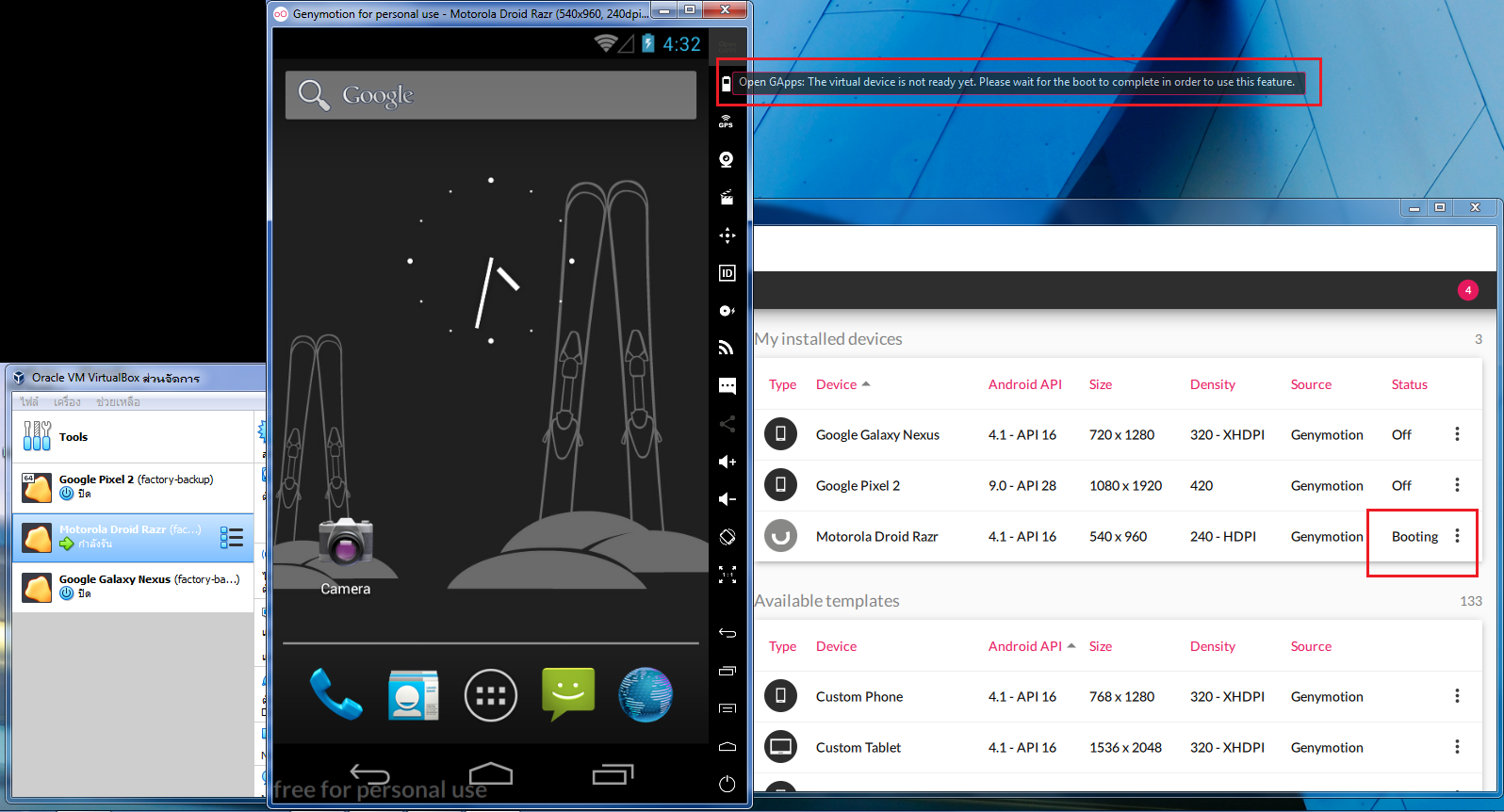Open the phone SMS message widget

727,385
